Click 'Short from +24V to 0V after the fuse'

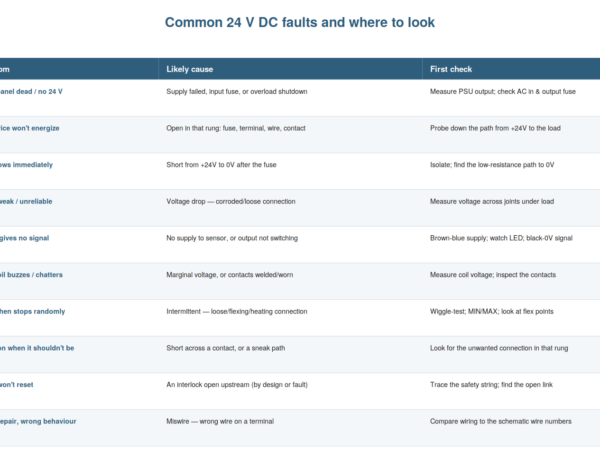221,165
